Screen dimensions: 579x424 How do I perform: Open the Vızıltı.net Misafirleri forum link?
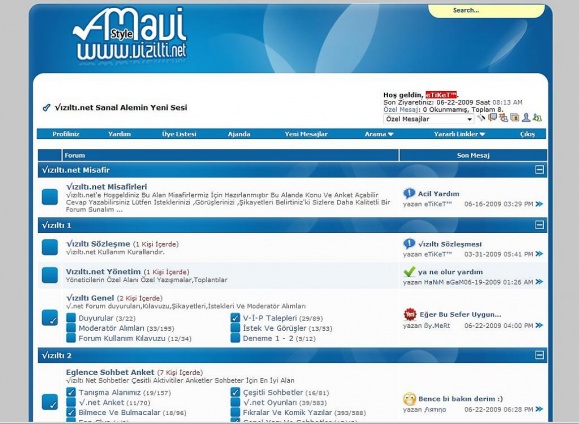point(106,187)
